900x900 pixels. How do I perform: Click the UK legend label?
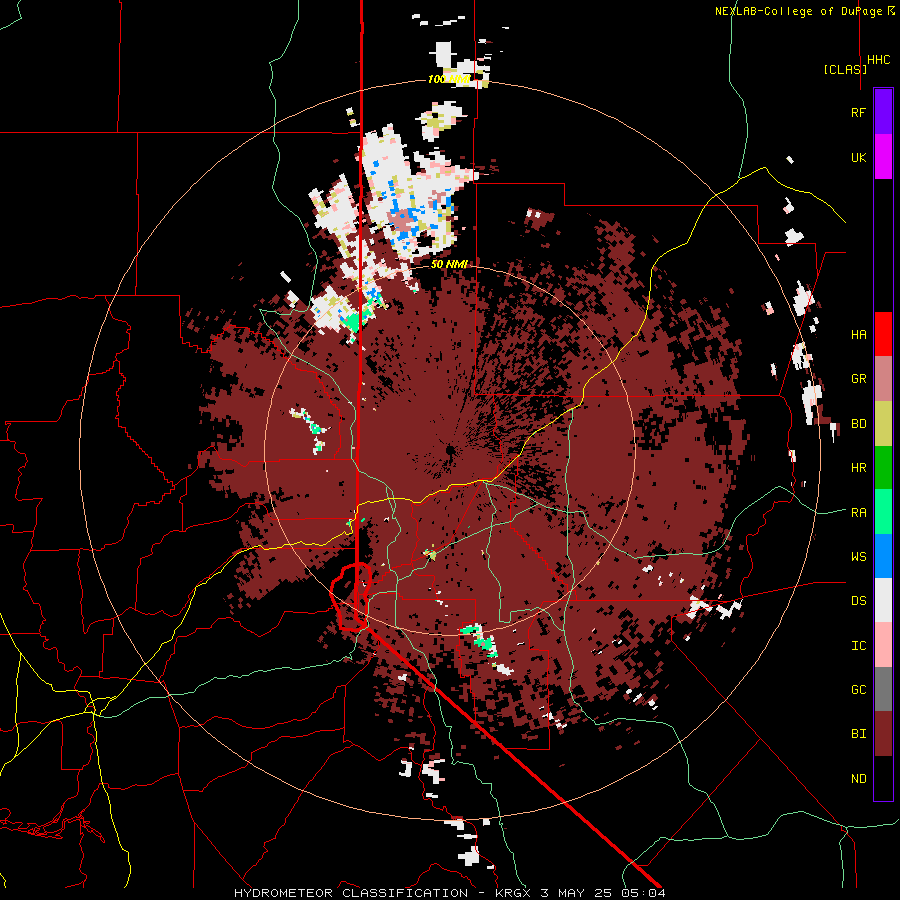(x=859, y=157)
